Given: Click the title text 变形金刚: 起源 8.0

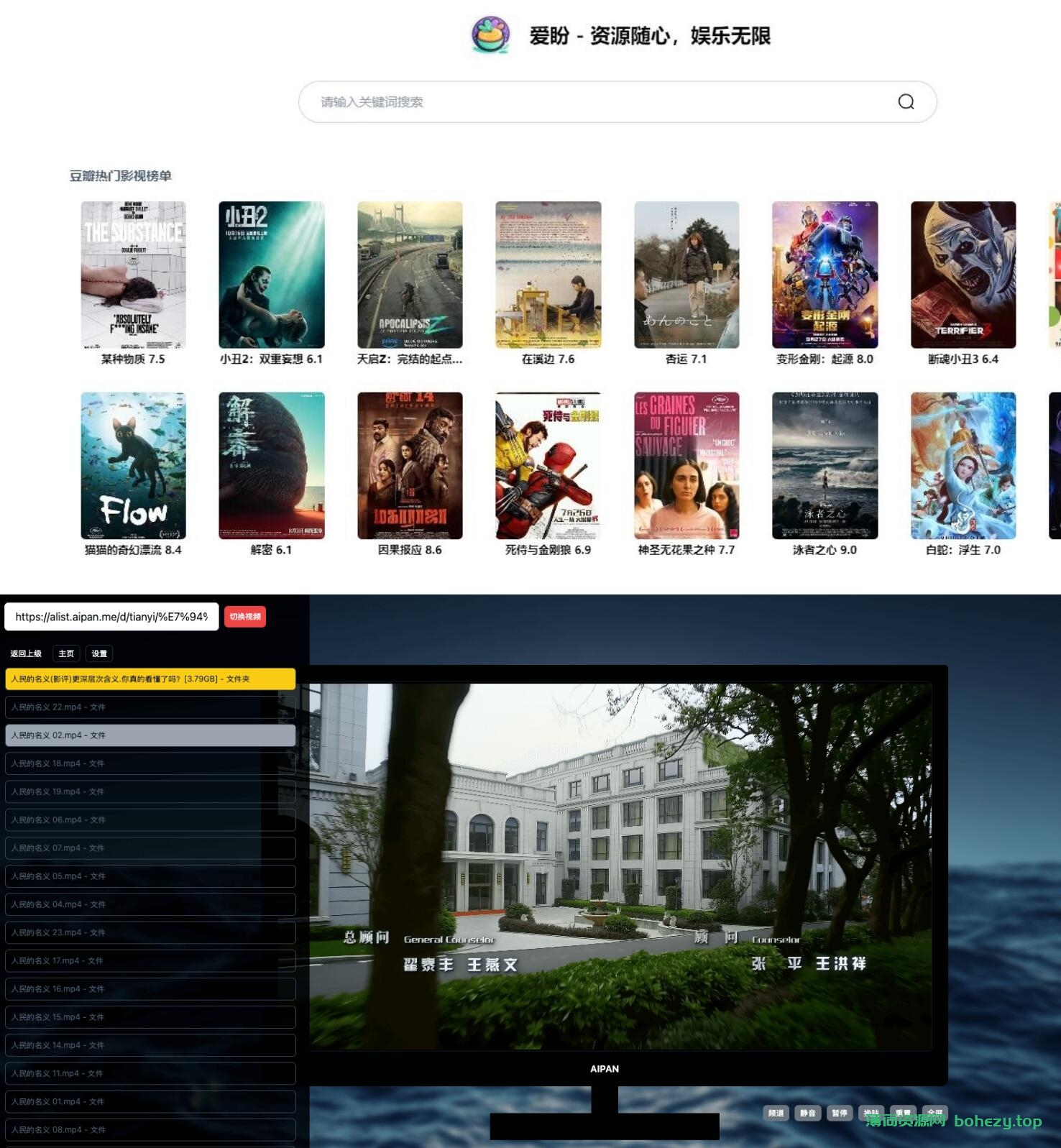Looking at the screenshot, I should pyautogui.click(x=825, y=359).
